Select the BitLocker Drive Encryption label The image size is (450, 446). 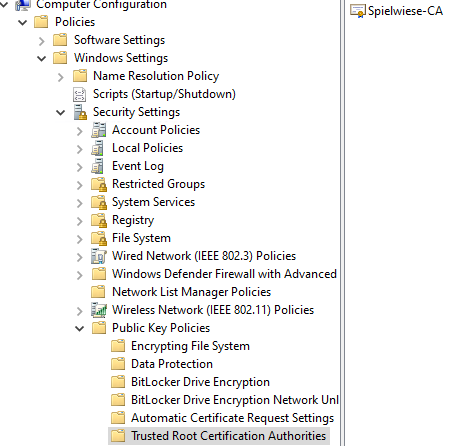[x=200, y=382]
